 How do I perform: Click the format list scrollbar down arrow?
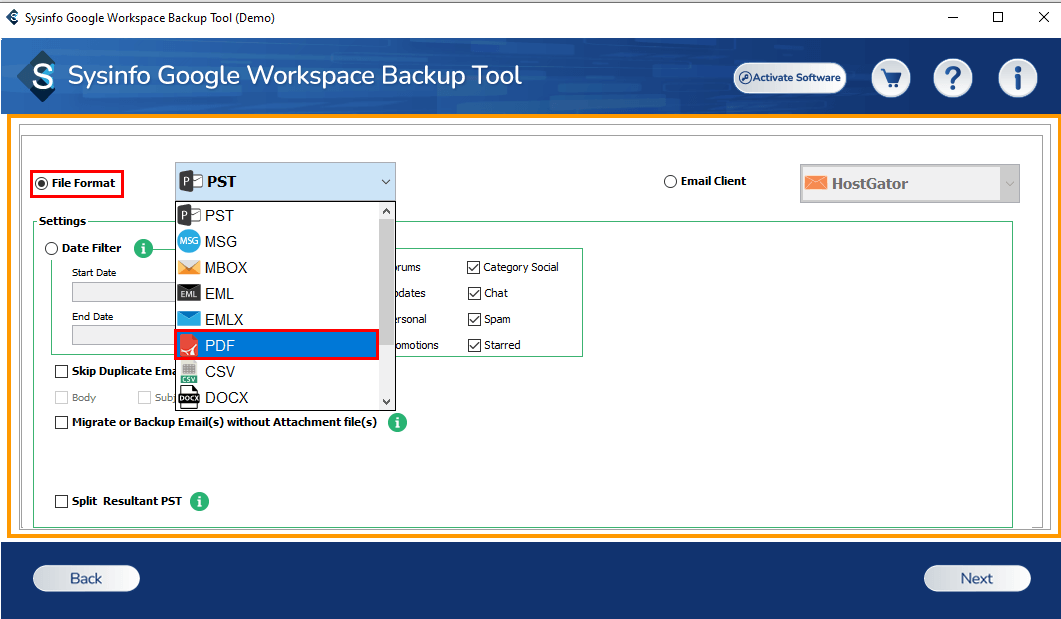[x=388, y=401]
